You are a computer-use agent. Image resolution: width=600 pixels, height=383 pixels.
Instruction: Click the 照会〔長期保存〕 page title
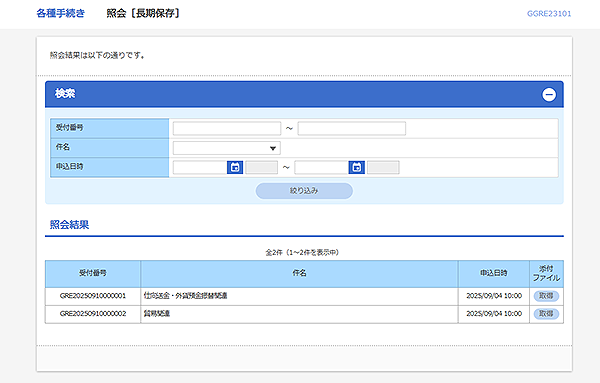pos(143,13)
